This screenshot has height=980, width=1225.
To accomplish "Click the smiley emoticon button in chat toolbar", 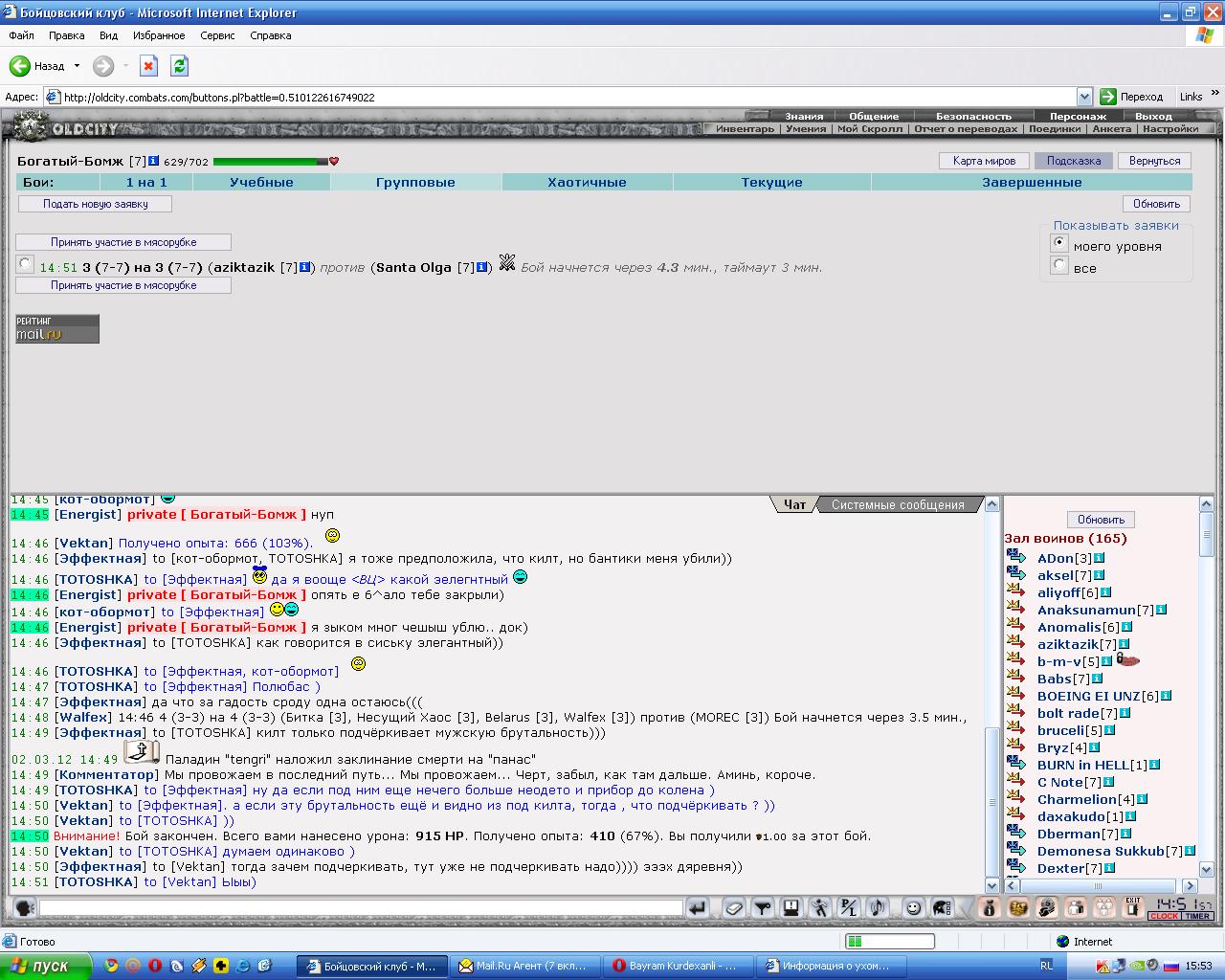I will click(913, 907).
